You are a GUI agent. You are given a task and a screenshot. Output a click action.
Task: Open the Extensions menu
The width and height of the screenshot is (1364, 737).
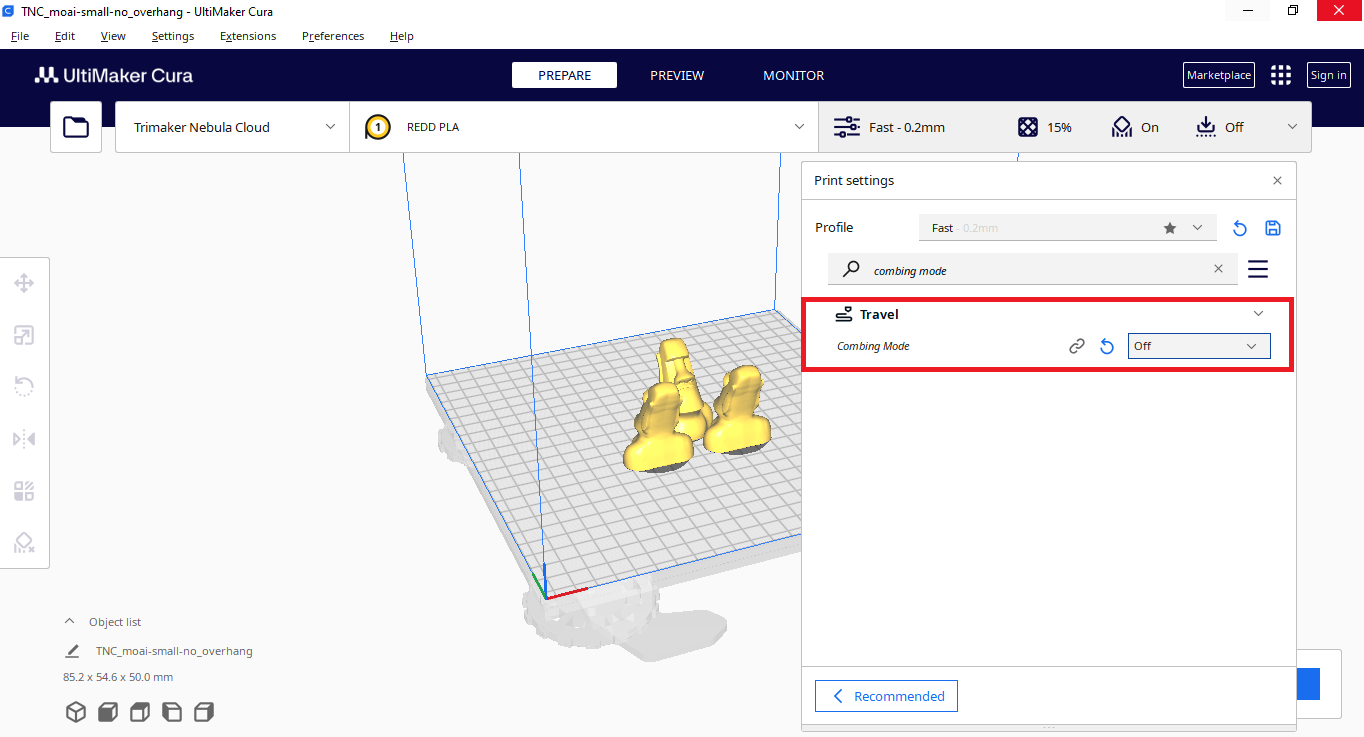point(248,36)
